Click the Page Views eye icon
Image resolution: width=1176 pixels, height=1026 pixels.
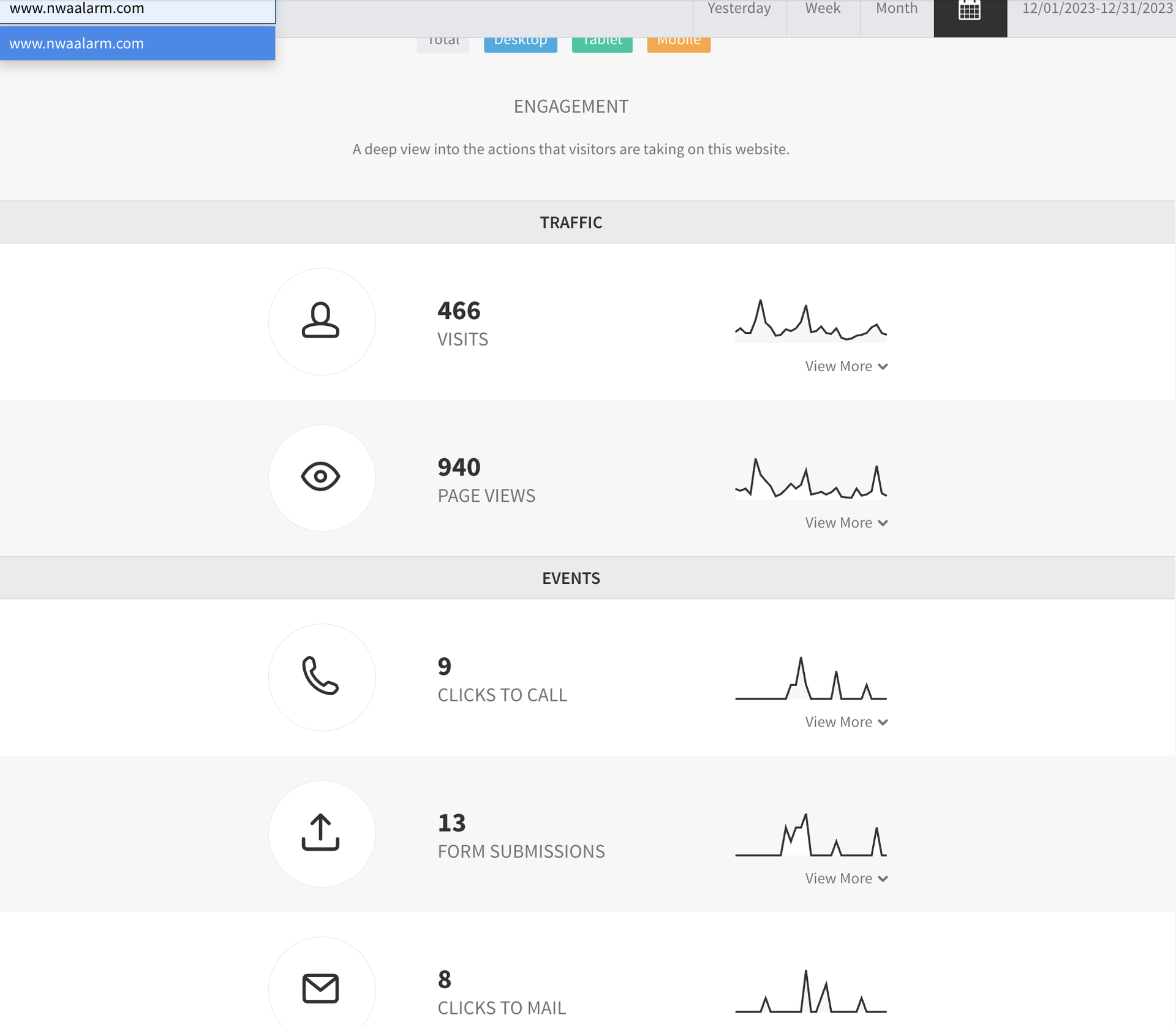coord(321,477)
